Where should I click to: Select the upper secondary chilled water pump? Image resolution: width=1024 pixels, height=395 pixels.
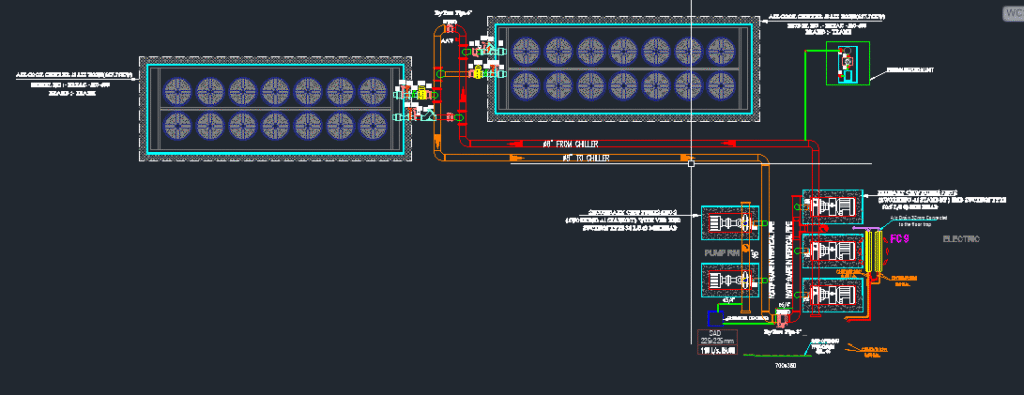click(x=729, y=223)
